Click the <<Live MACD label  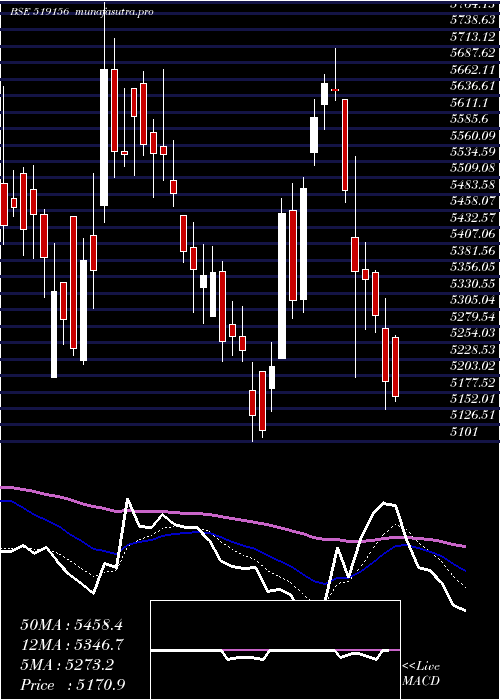click(x=421, y=674)
